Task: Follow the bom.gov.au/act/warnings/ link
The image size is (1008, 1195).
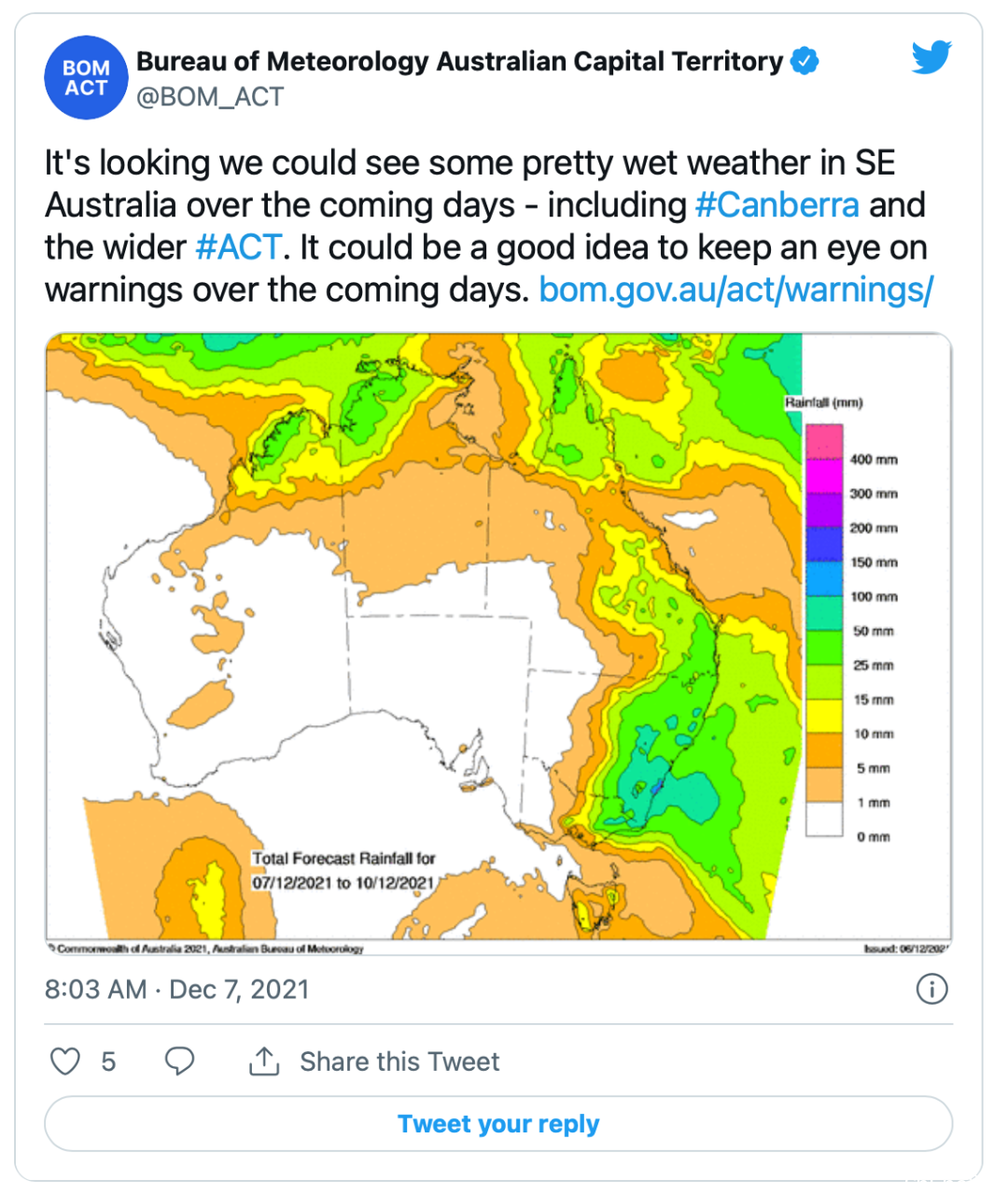Action: (736, 289)
